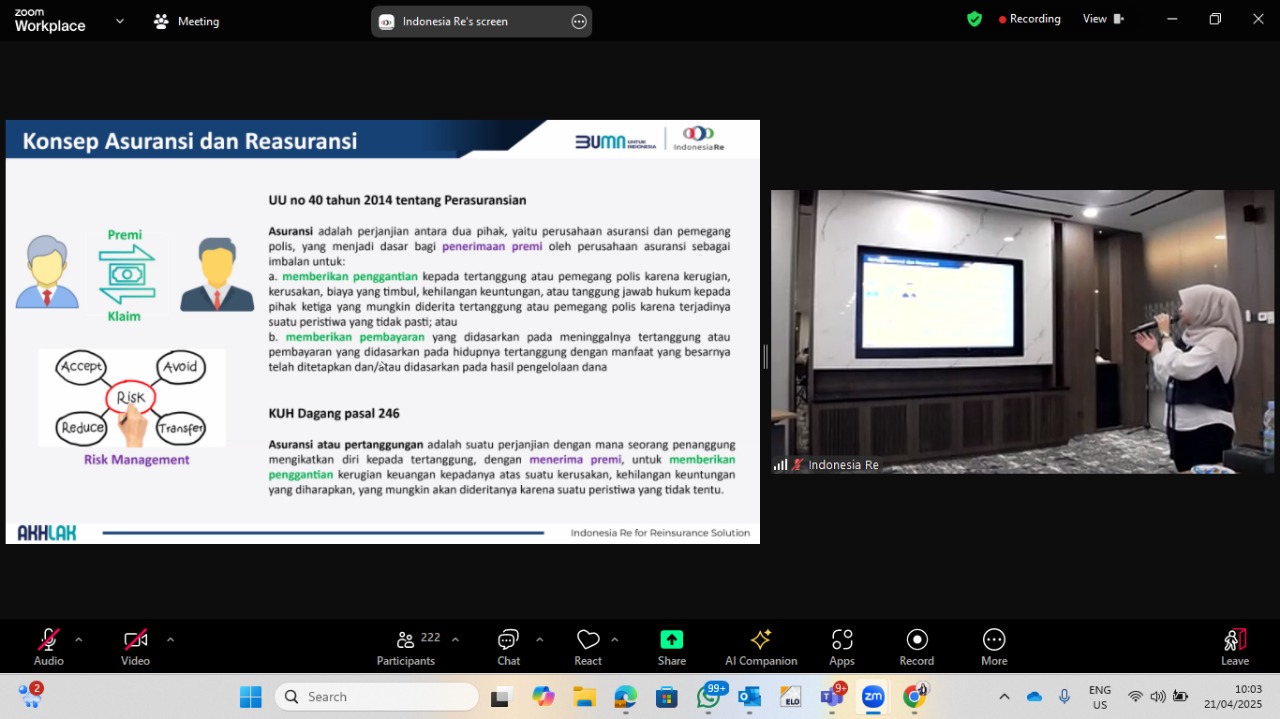This screenshot has width=1280, height=719.
Task: Open the React emoji icon
Action: point(588,640)
